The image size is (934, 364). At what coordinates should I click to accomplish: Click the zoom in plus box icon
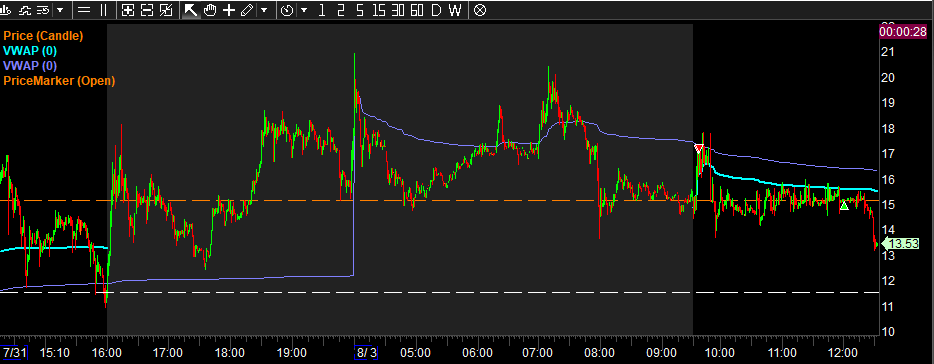click(128, 10)
